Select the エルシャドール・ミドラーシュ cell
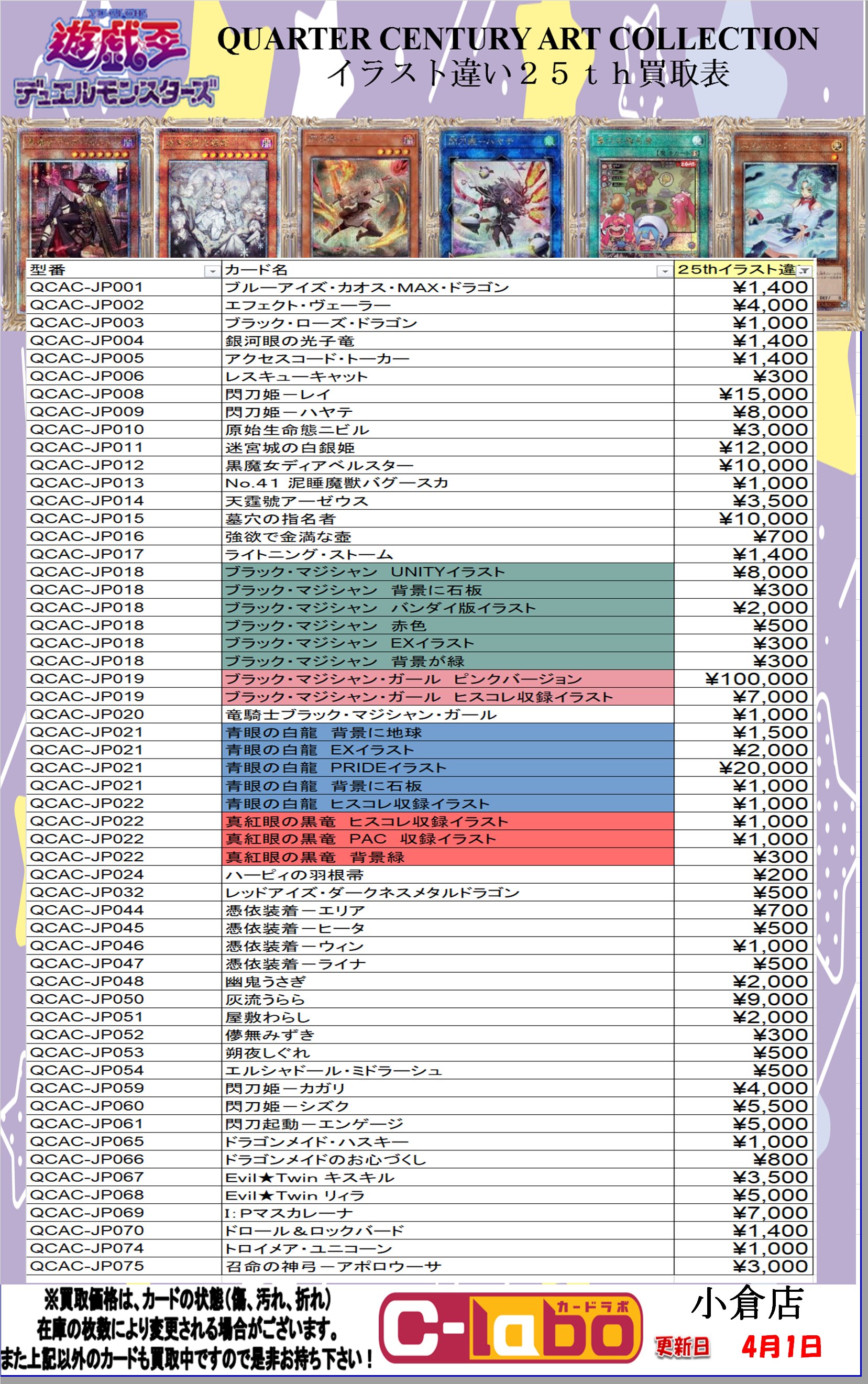 [x=448, y=1071]
